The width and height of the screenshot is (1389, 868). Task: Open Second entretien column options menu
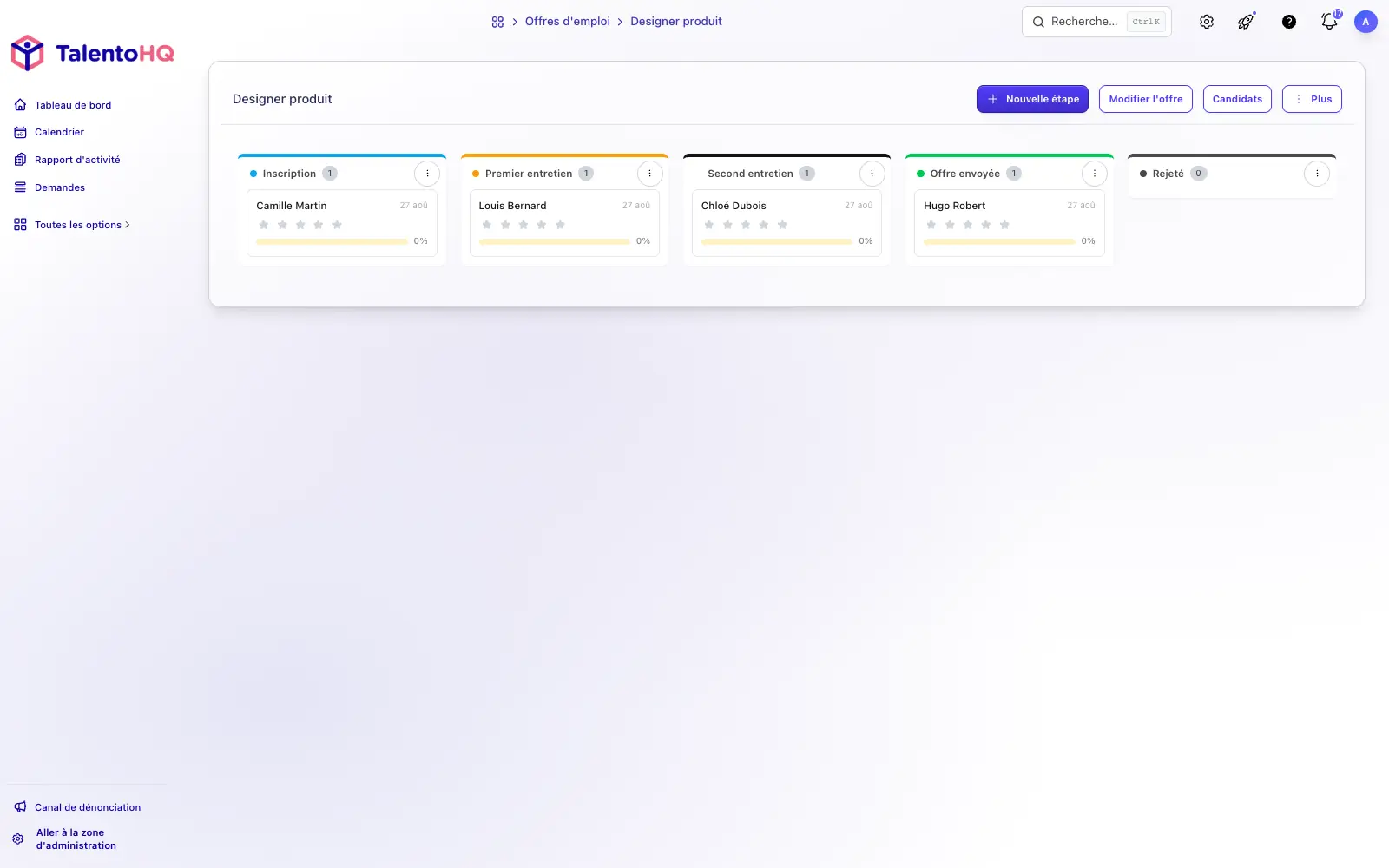point(872,174)
